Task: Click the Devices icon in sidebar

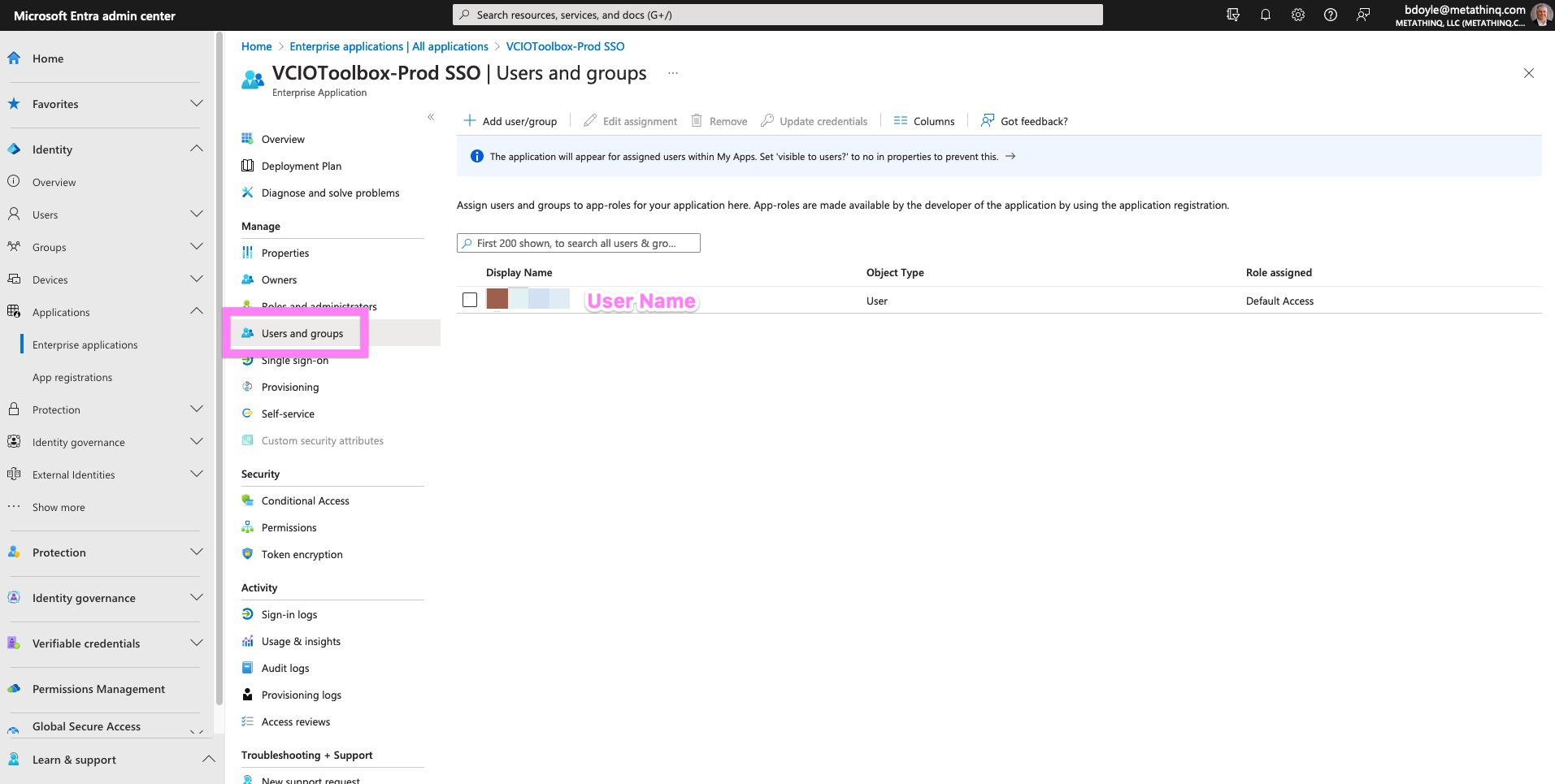Action: click(x=14, y=279)
